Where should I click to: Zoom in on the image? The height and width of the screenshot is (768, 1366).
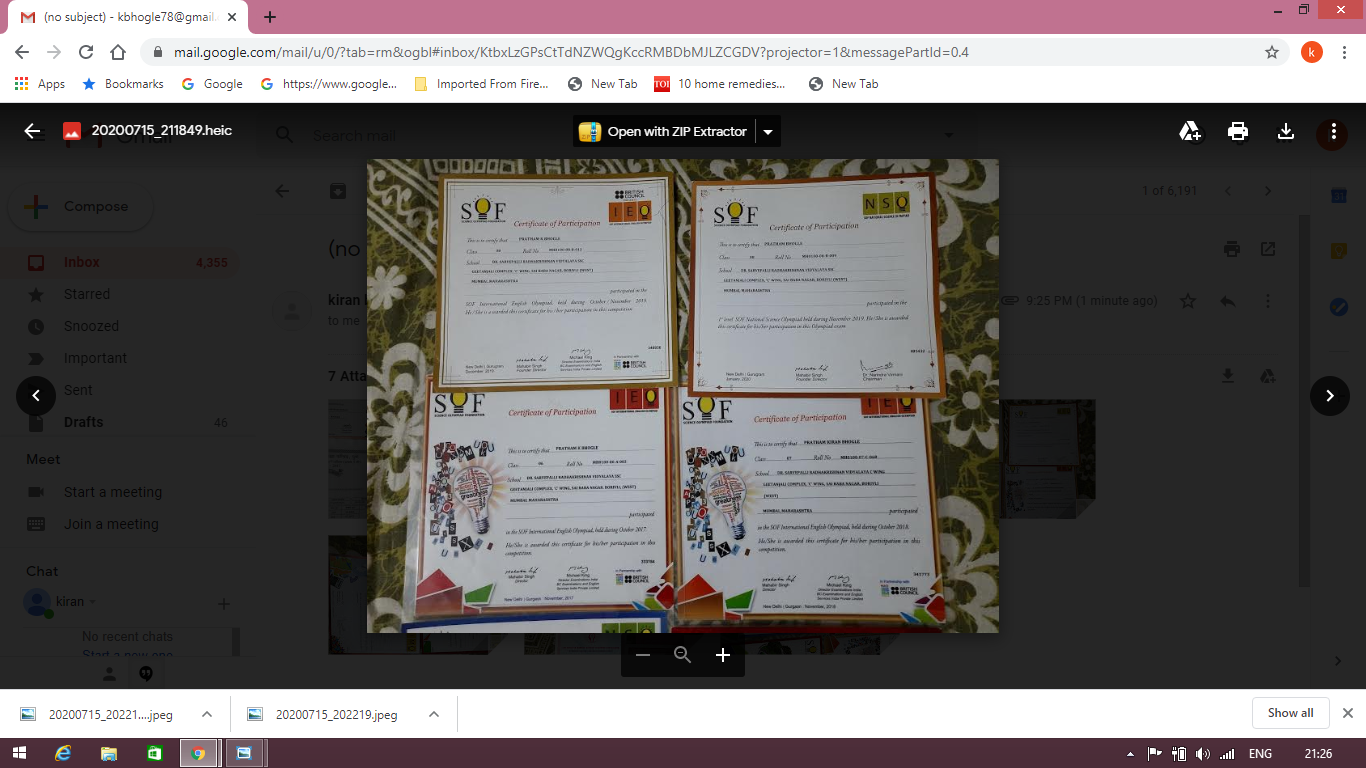723,655
